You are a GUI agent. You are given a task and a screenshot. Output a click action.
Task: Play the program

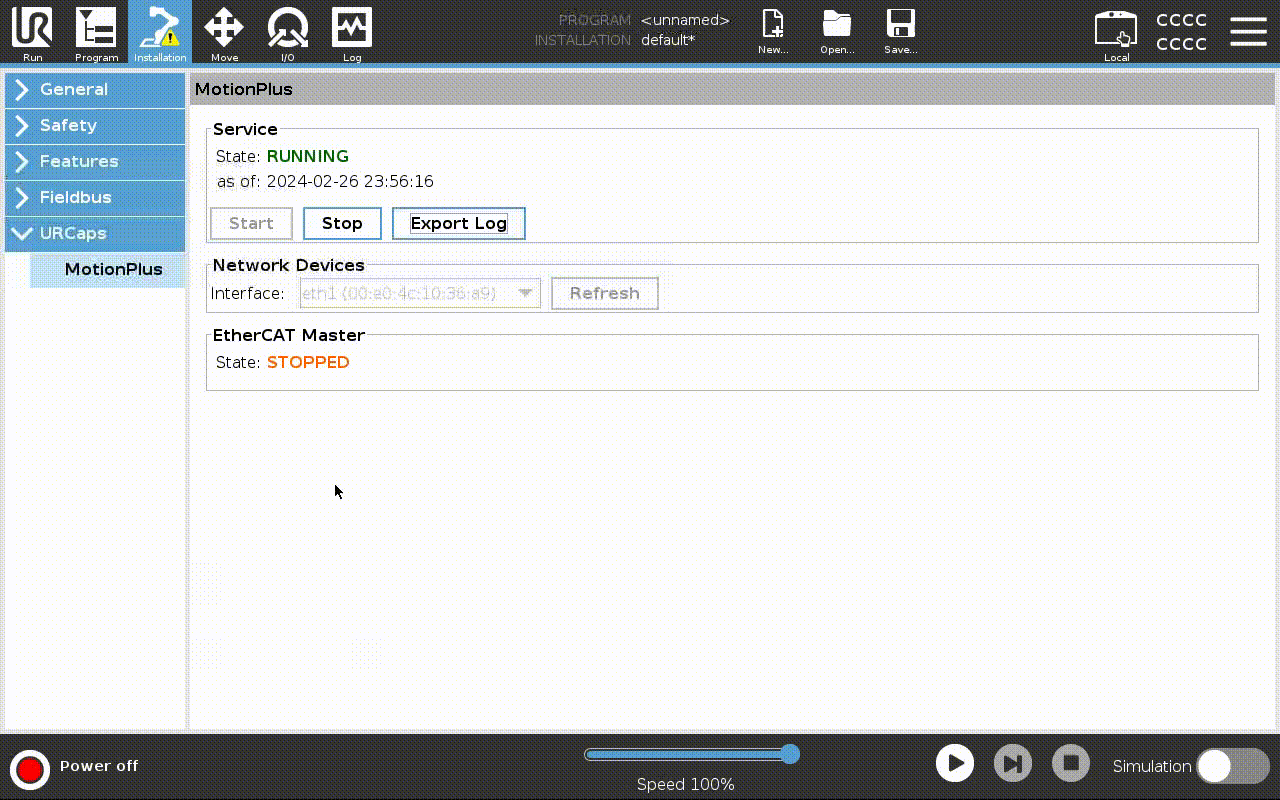tap(955, 764)
